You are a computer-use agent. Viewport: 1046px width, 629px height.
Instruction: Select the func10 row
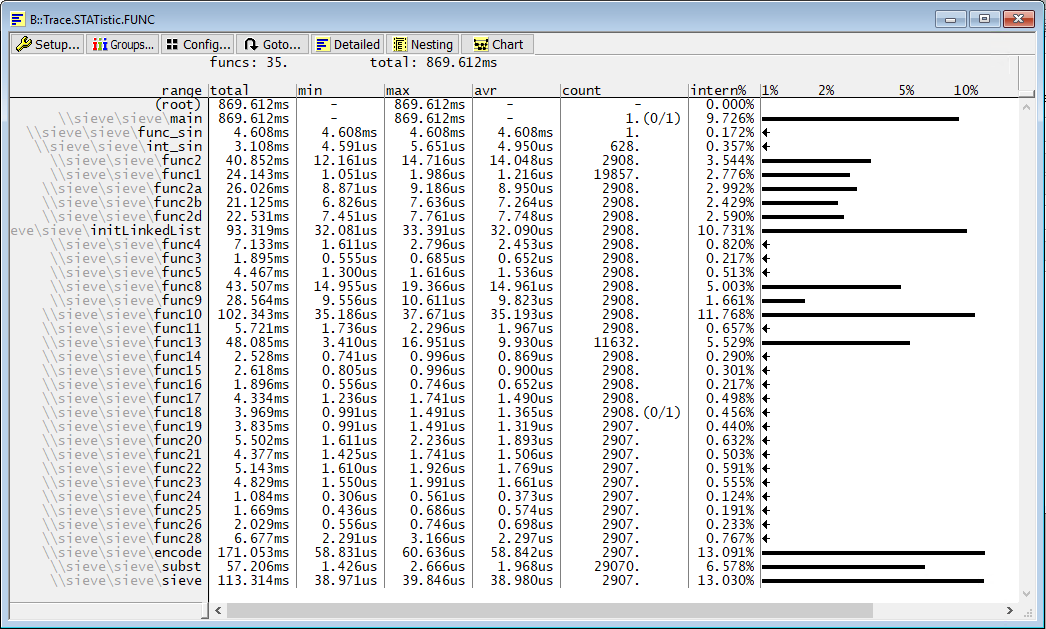(178, 314)
